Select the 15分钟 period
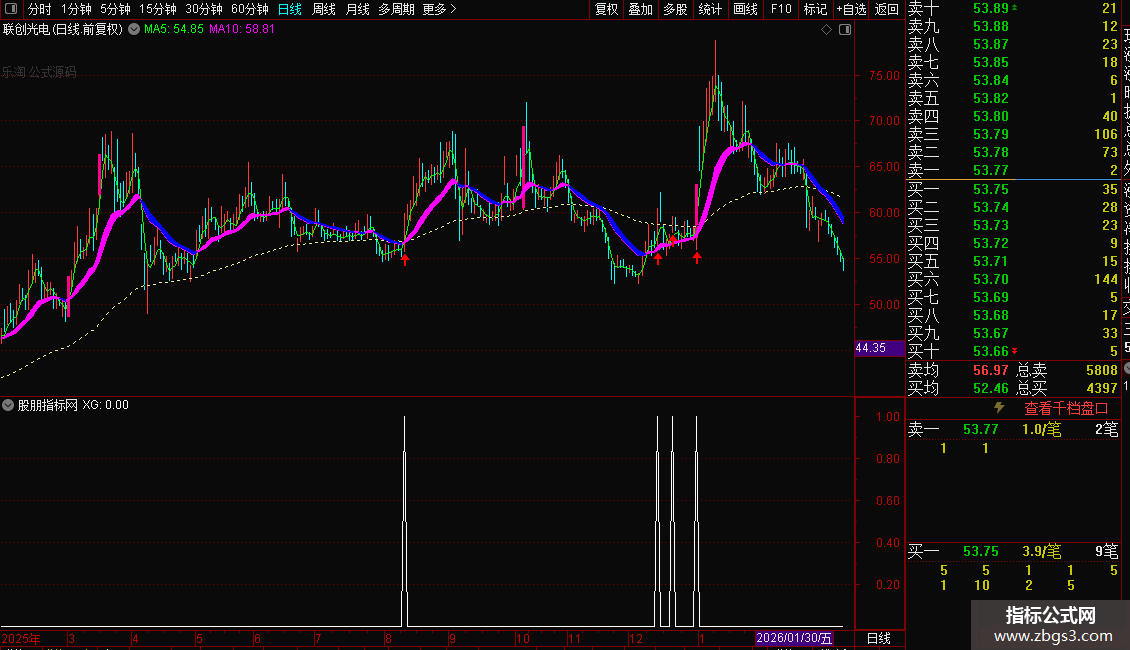This screenshot has height=650, width=1130. click(158, 9)
